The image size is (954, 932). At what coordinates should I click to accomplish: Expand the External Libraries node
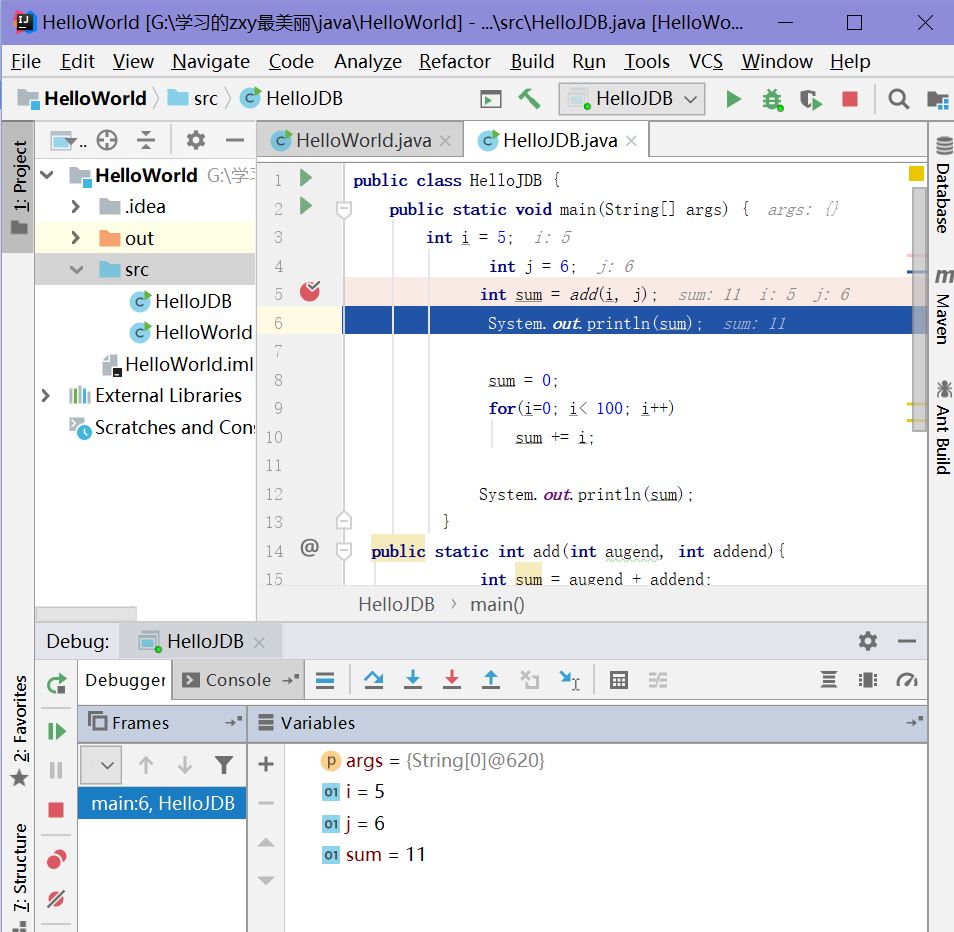[x=46, y=396]
